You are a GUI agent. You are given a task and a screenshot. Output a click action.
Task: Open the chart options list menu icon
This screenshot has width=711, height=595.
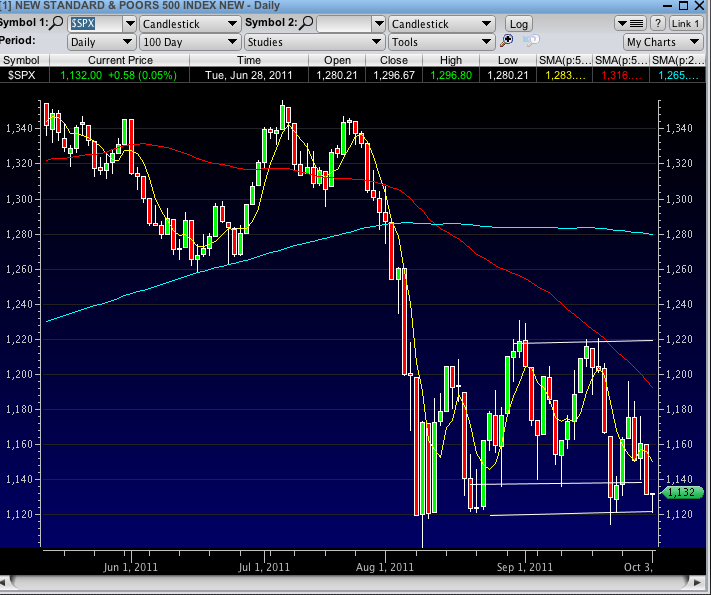pos(630,23)
